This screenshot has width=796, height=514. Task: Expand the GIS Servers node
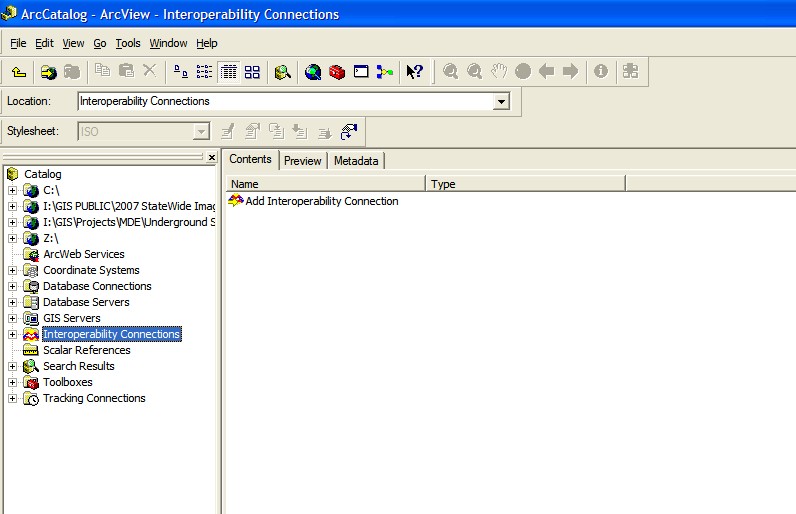[12, 319]
